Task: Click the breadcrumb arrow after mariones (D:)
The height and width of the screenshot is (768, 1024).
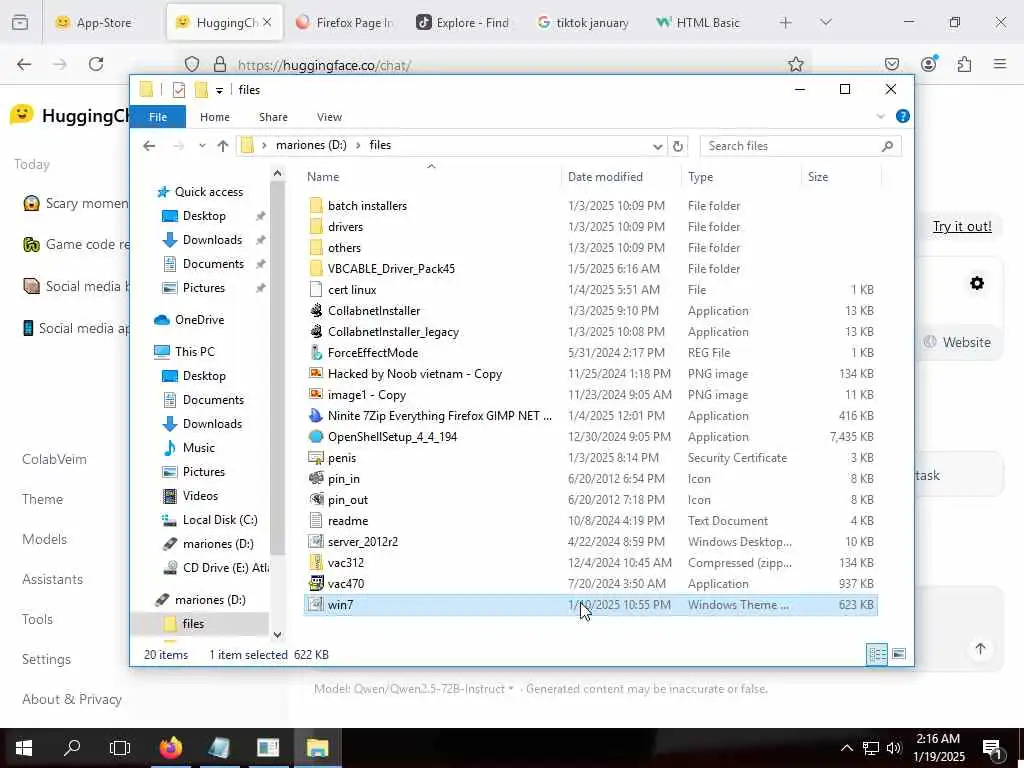Action: pos(358,146)
